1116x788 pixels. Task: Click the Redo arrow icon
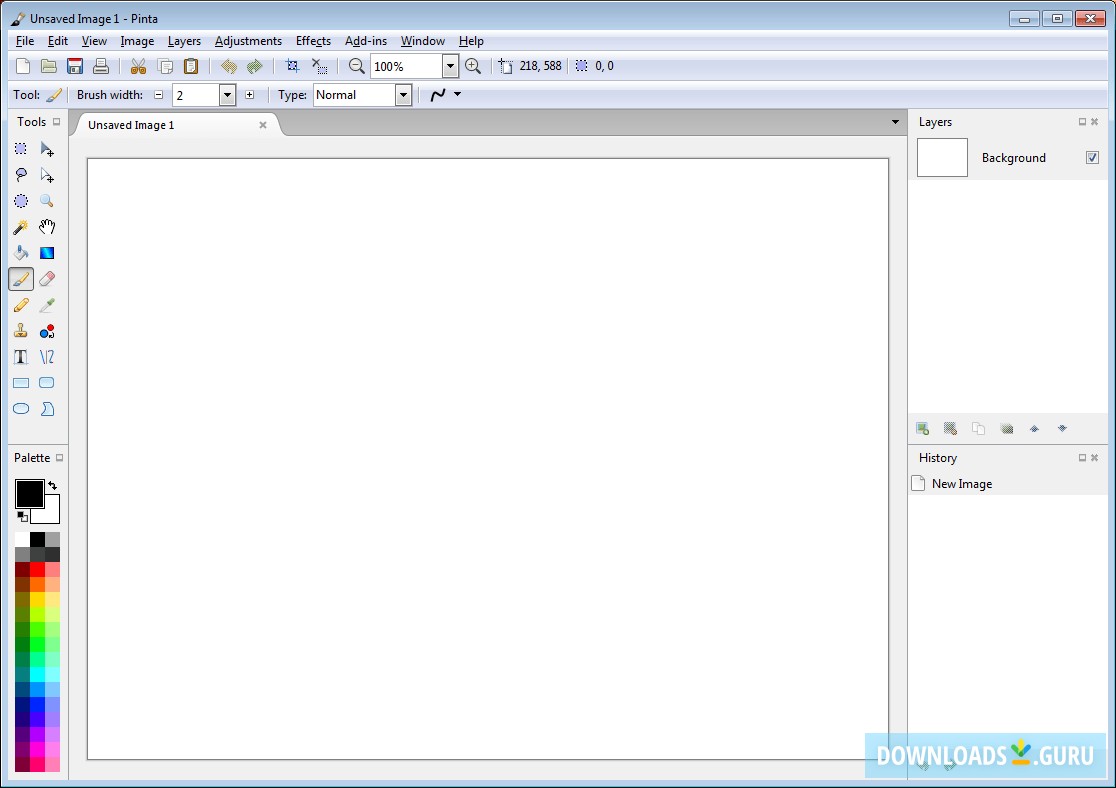(255, 66)
